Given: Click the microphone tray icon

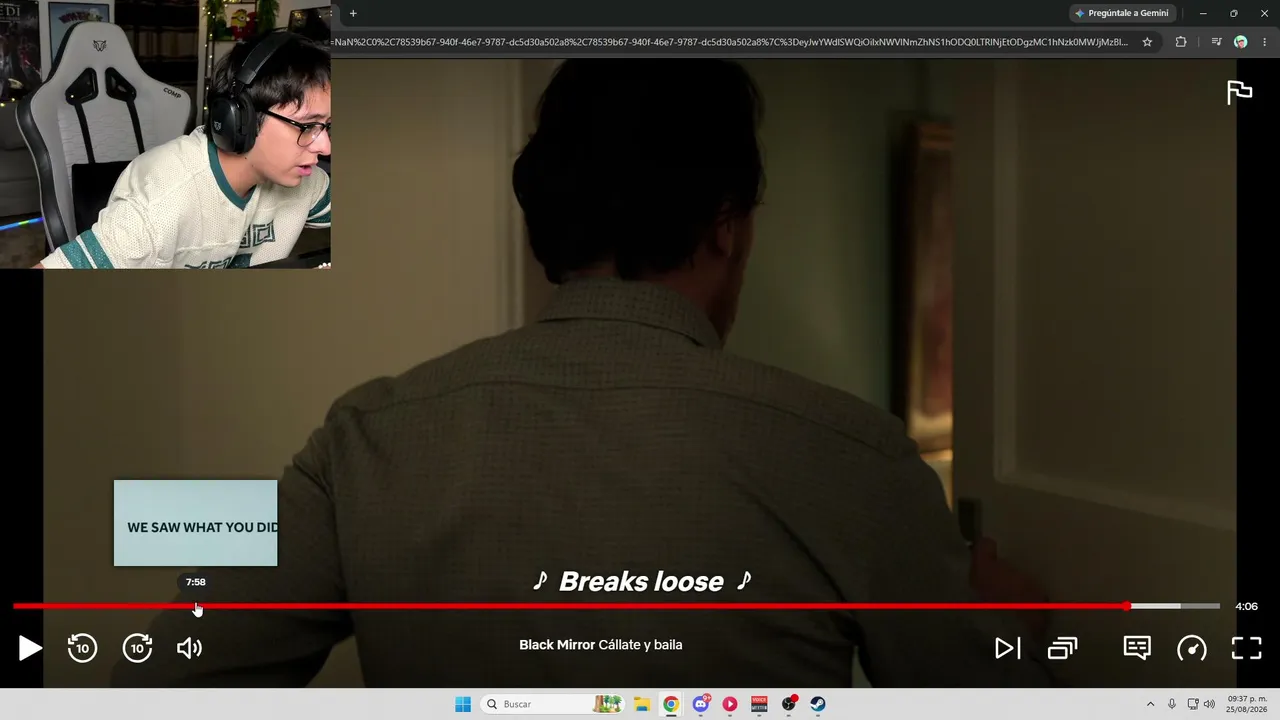Looking at the screenshot, I should (1172, 704).
